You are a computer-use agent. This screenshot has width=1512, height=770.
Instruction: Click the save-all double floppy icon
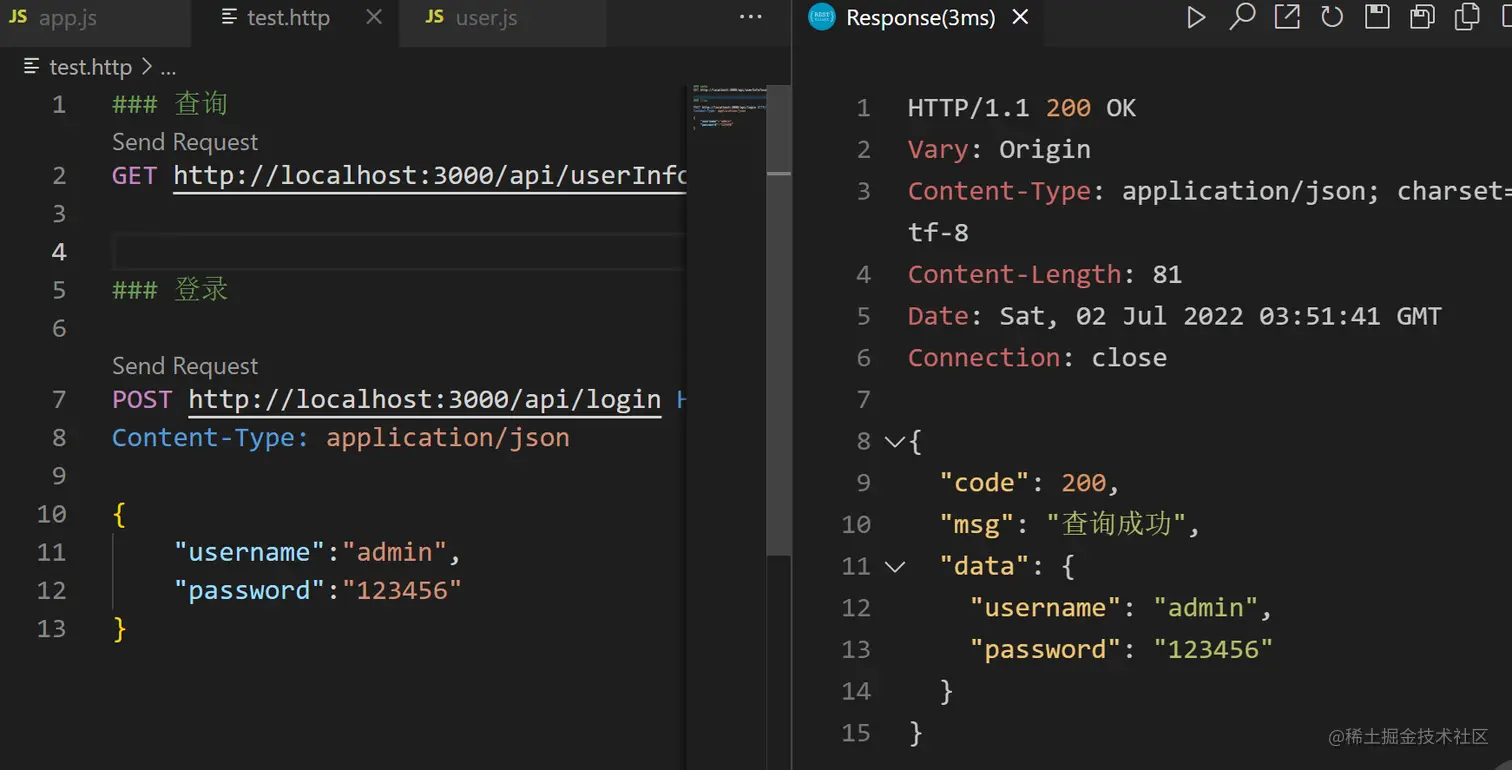click(1423, 17)
